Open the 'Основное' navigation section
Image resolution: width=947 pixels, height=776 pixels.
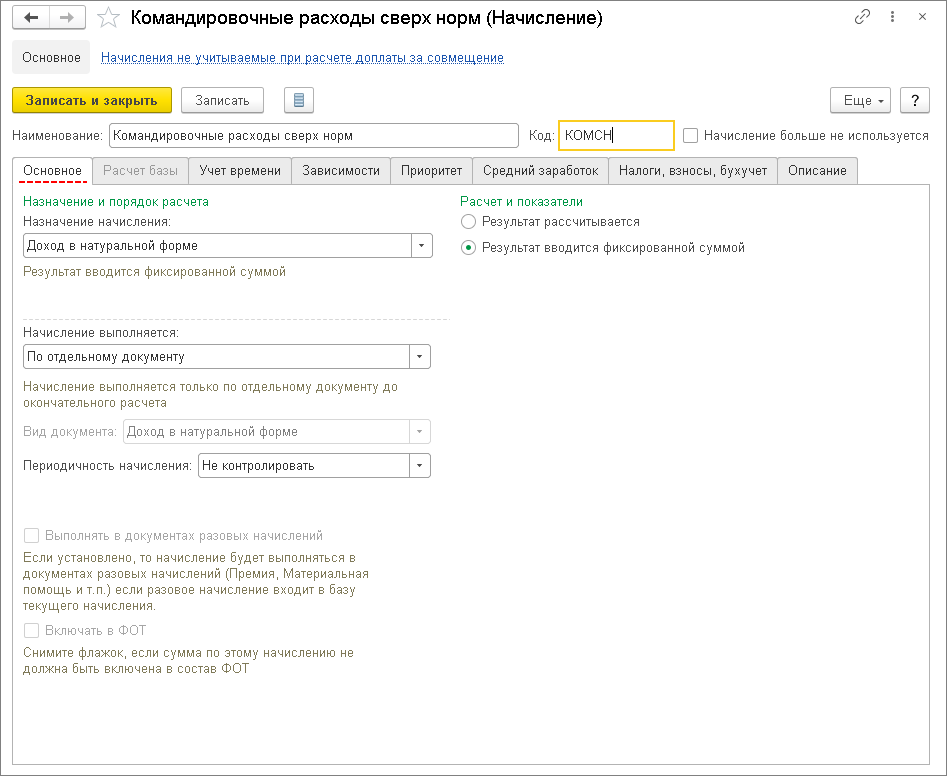click(x=51, y=57)
